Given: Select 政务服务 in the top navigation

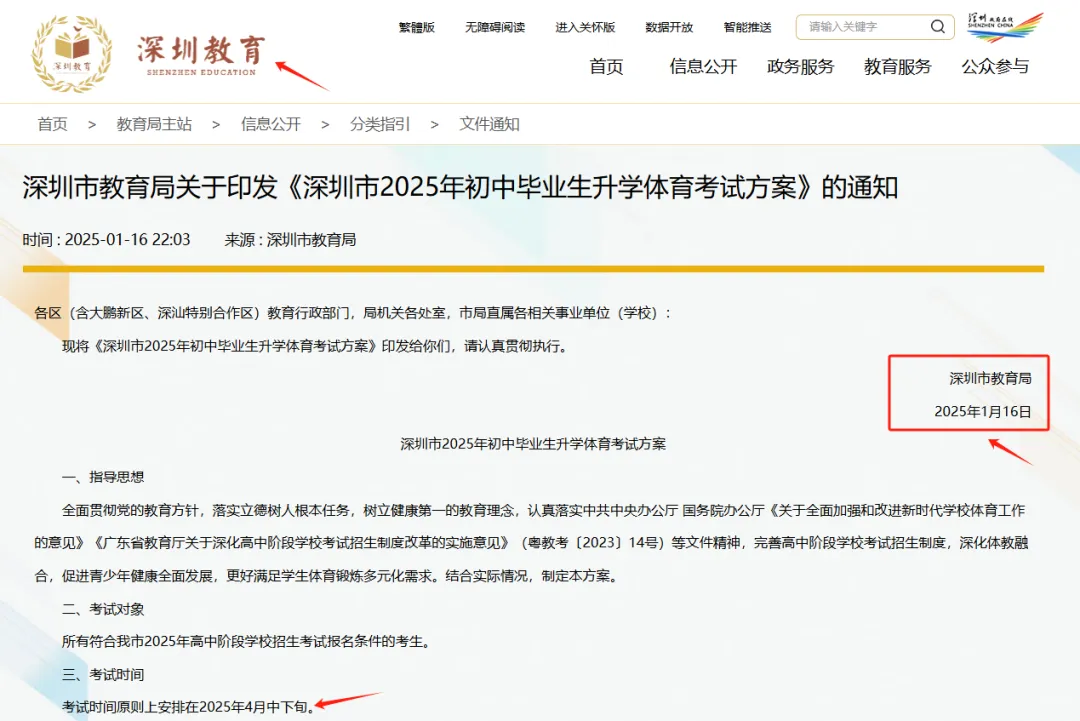Looking at the screenshot, I should click(799, 67).
